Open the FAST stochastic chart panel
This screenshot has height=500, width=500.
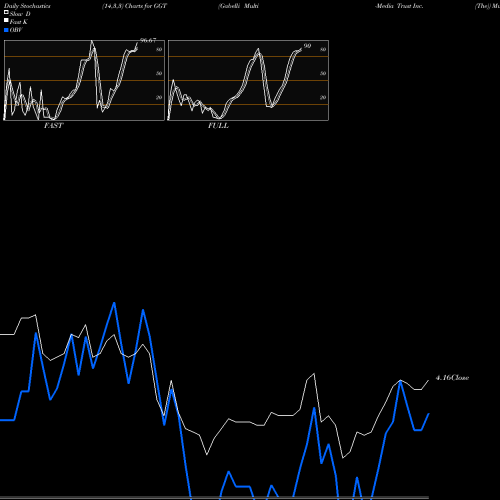coord(84,80)
